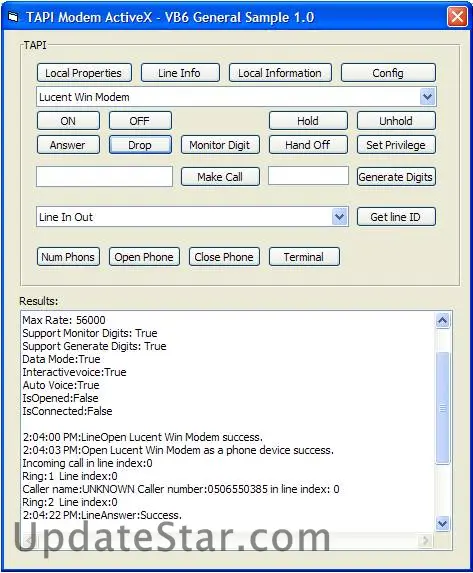
Task: Open the Terminal
Action: 304,257
